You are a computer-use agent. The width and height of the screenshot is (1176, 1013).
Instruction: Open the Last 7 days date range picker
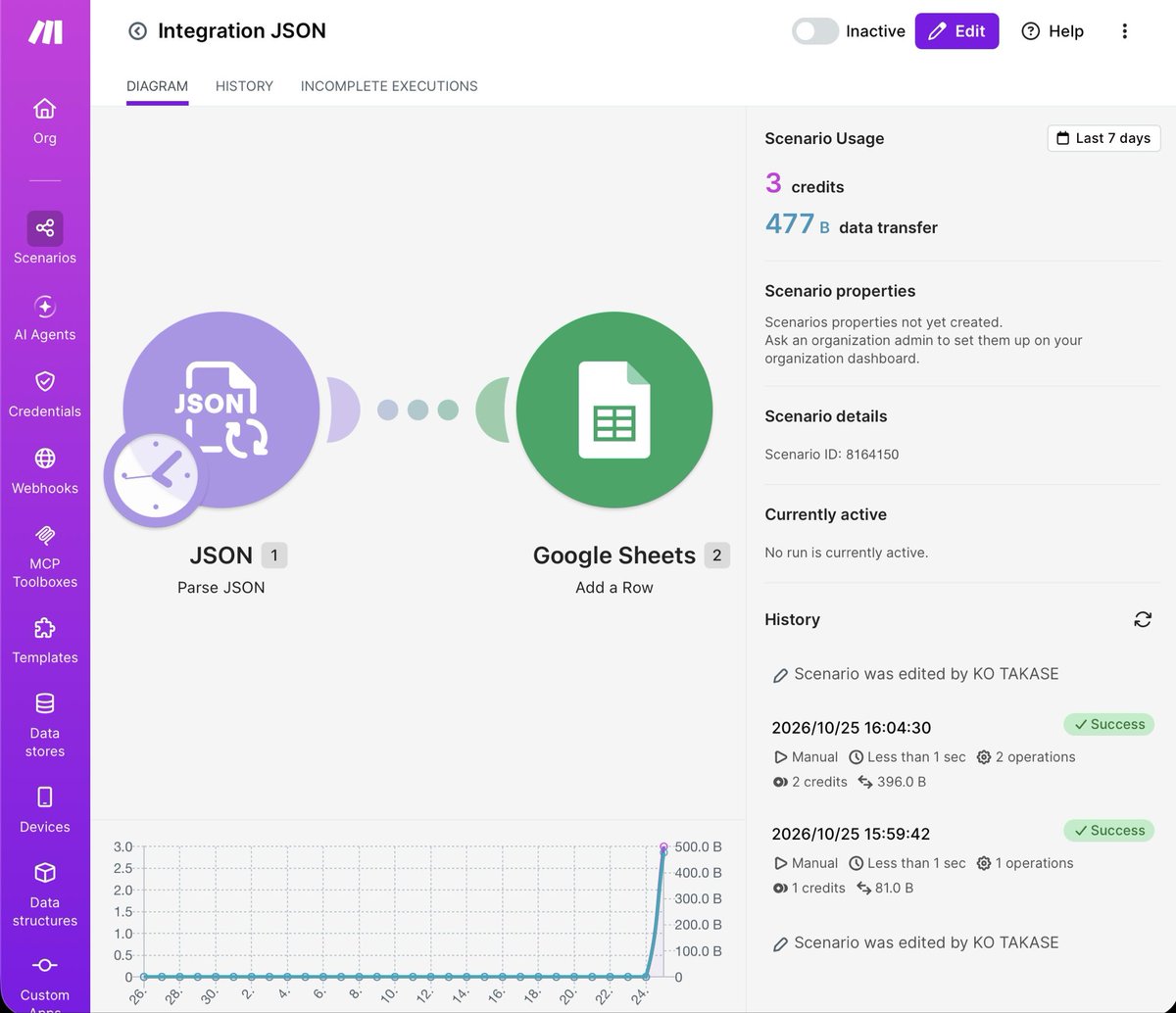point(1103,138)
